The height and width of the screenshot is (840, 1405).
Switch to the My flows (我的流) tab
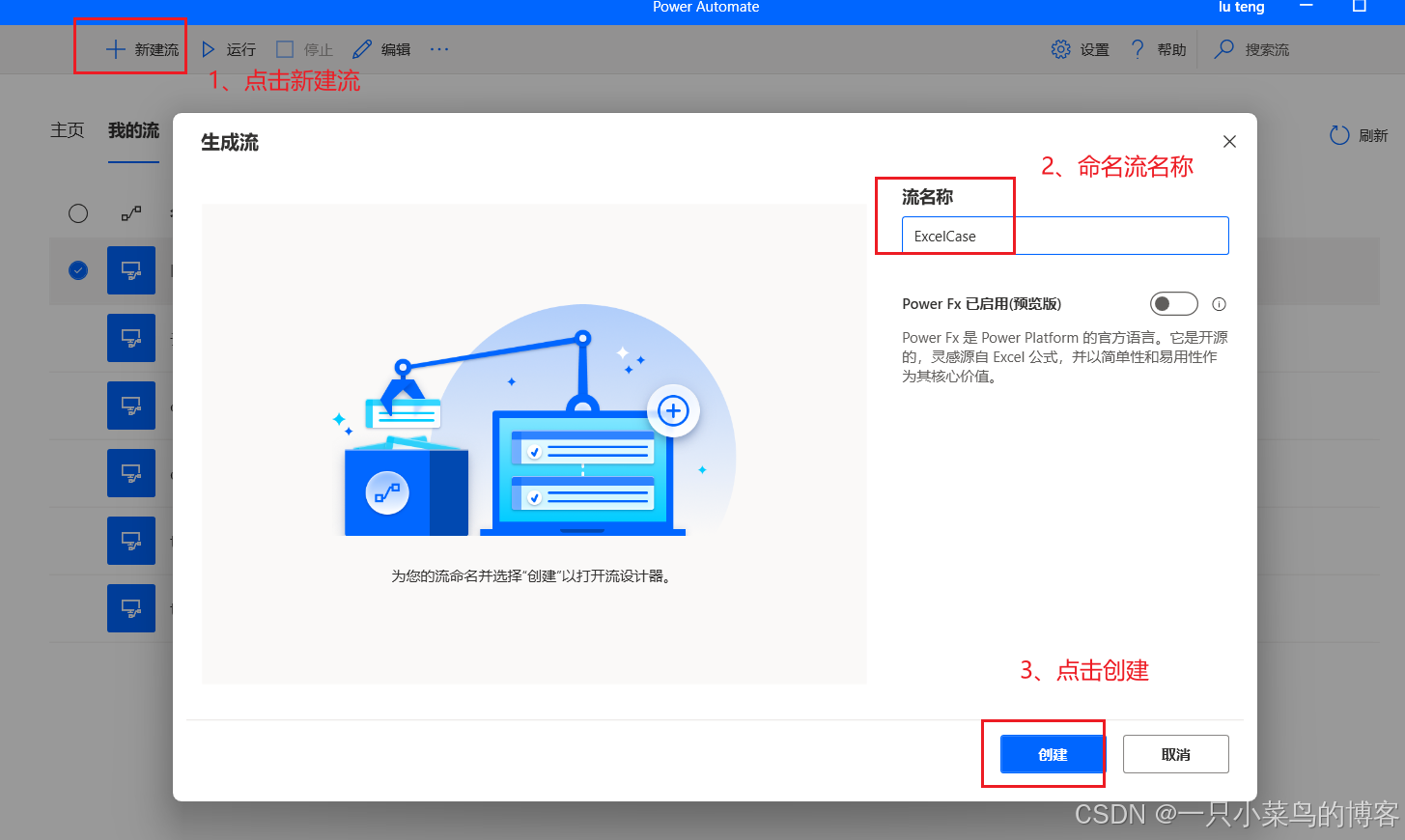(133, 130)
